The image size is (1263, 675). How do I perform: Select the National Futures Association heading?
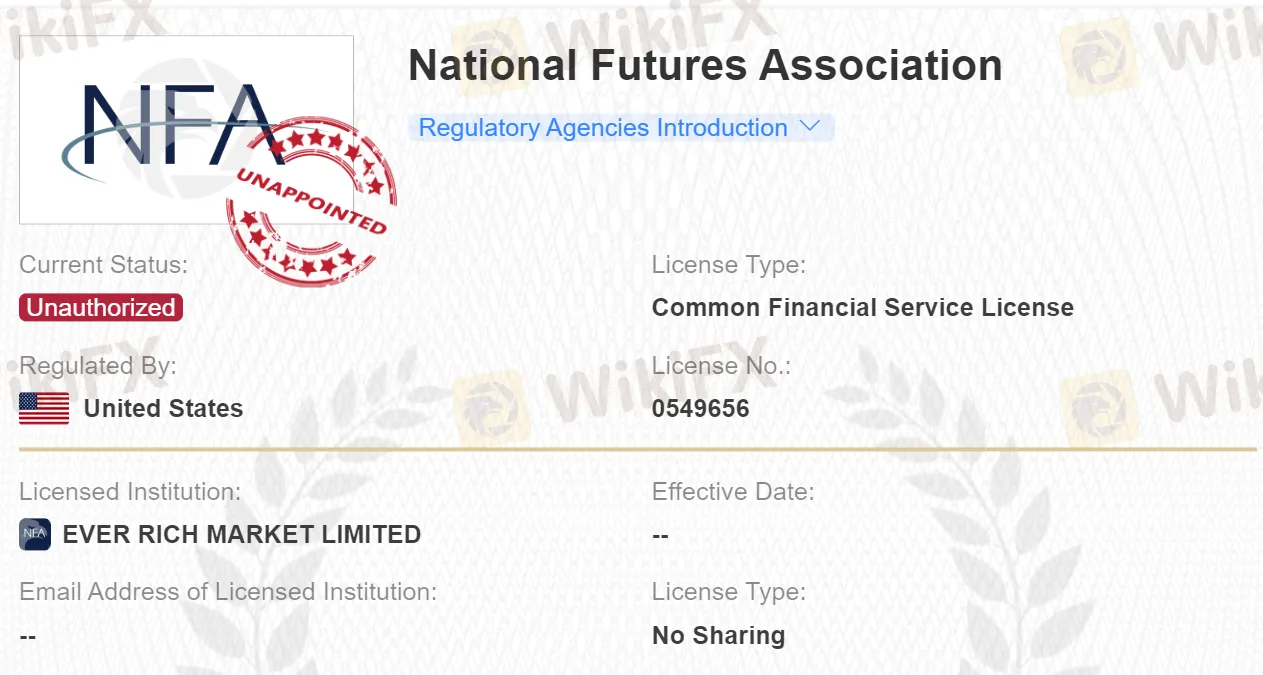(704, 64)
